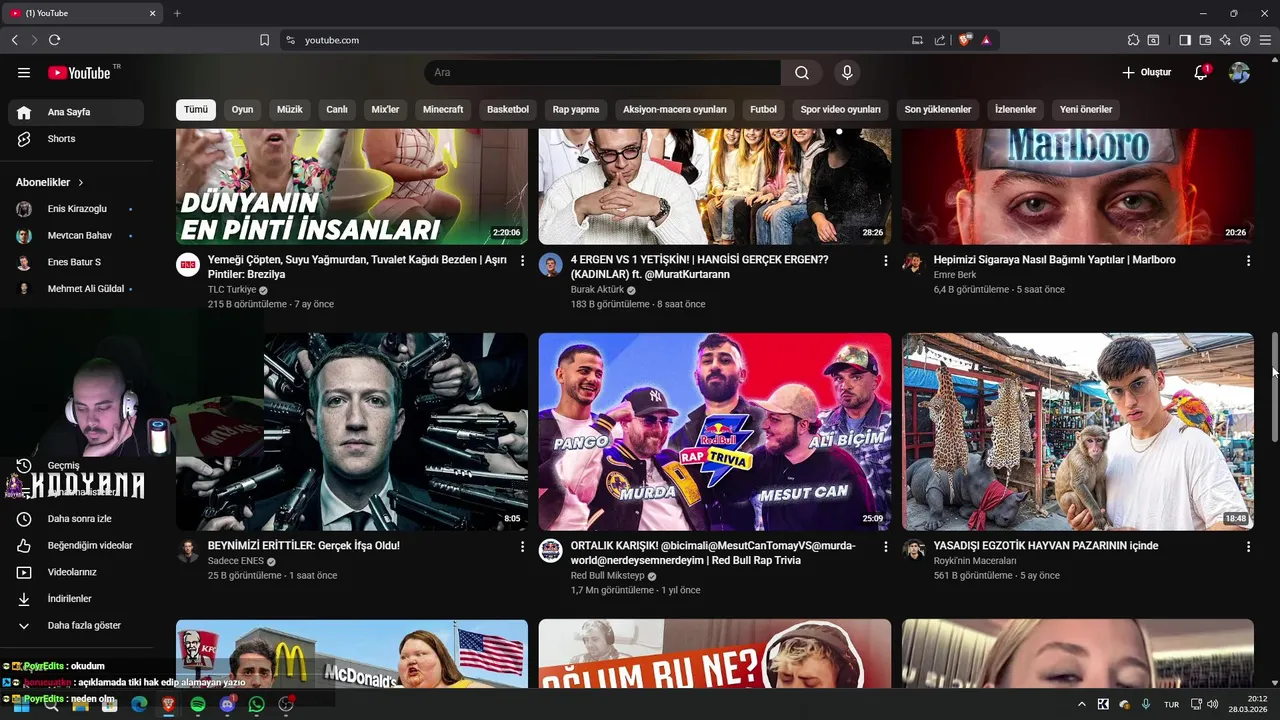The width and height of the screenshot is (1280, 720).
Task: Open a new browser tab
Action: [177, 13]
